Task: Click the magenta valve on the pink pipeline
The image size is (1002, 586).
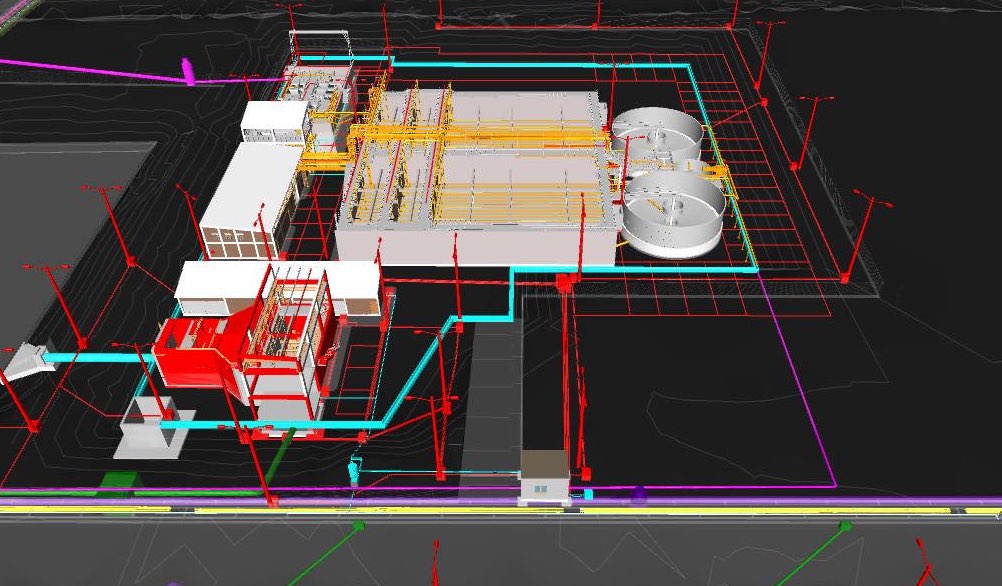Action: coord(188,72)
